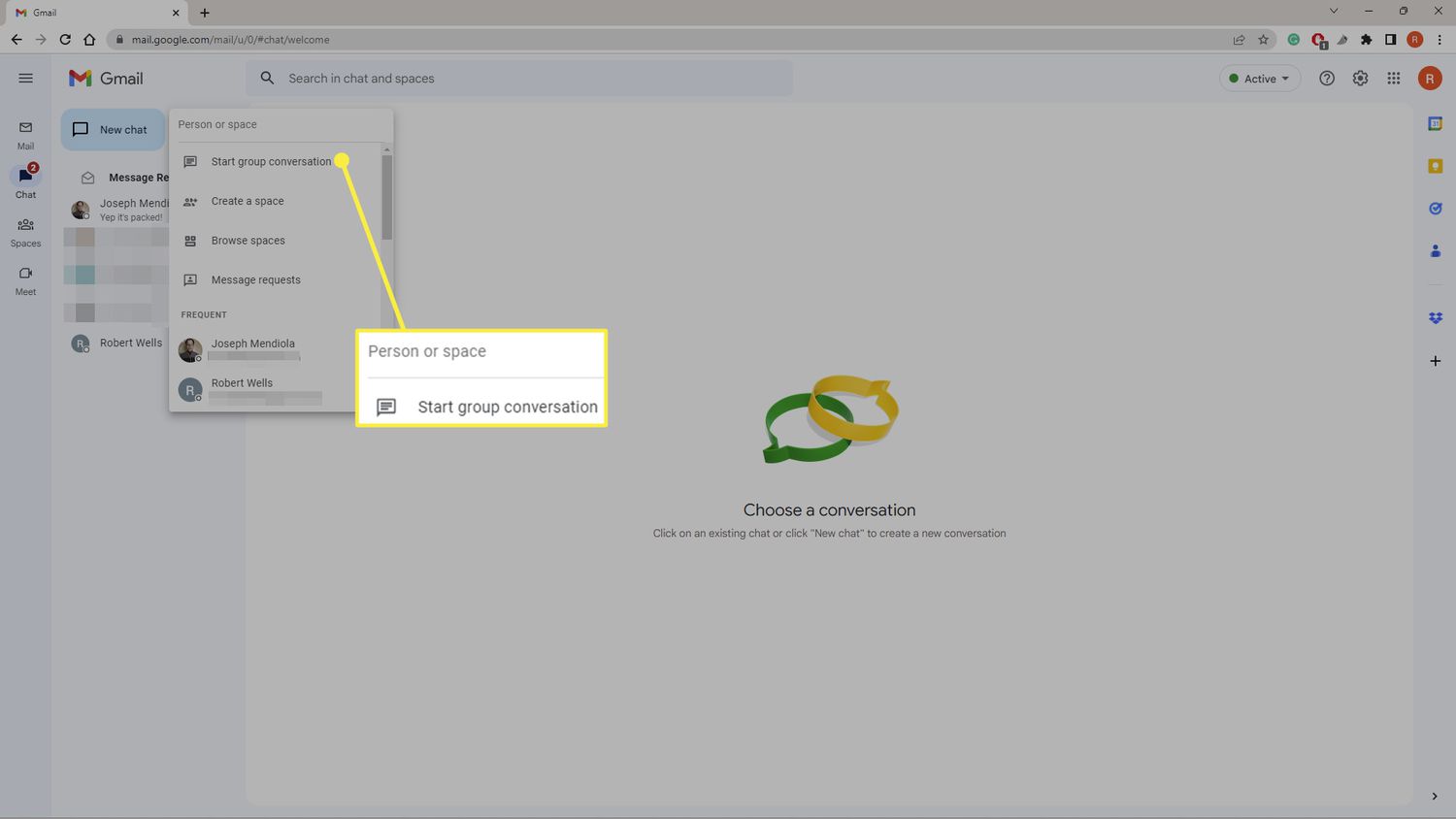
Task: Click the share page icon in the address bar
Action: tap(1239, 40)
